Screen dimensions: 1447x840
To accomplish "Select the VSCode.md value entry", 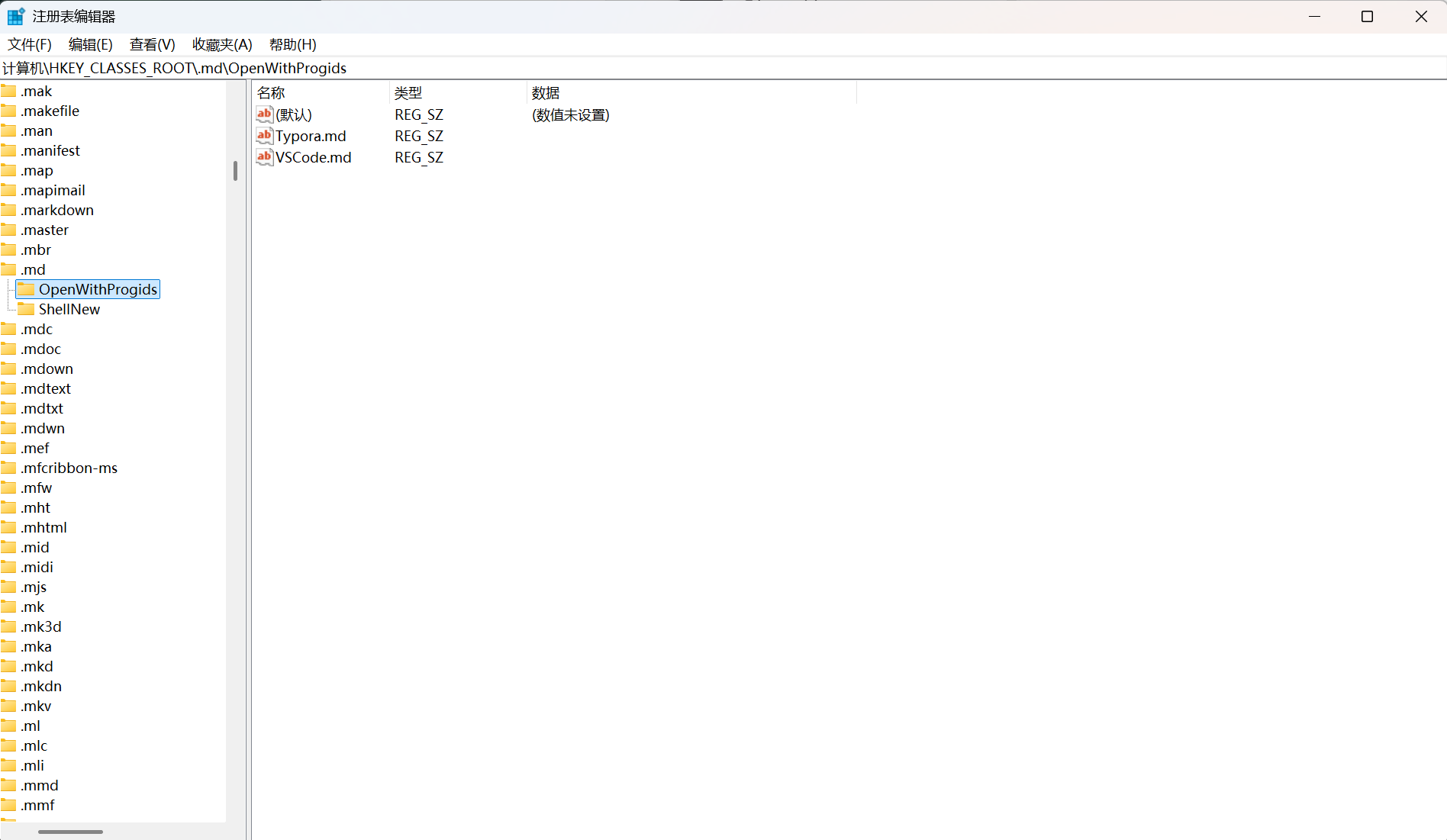I will pyautogui.click(x=313, y=157).
